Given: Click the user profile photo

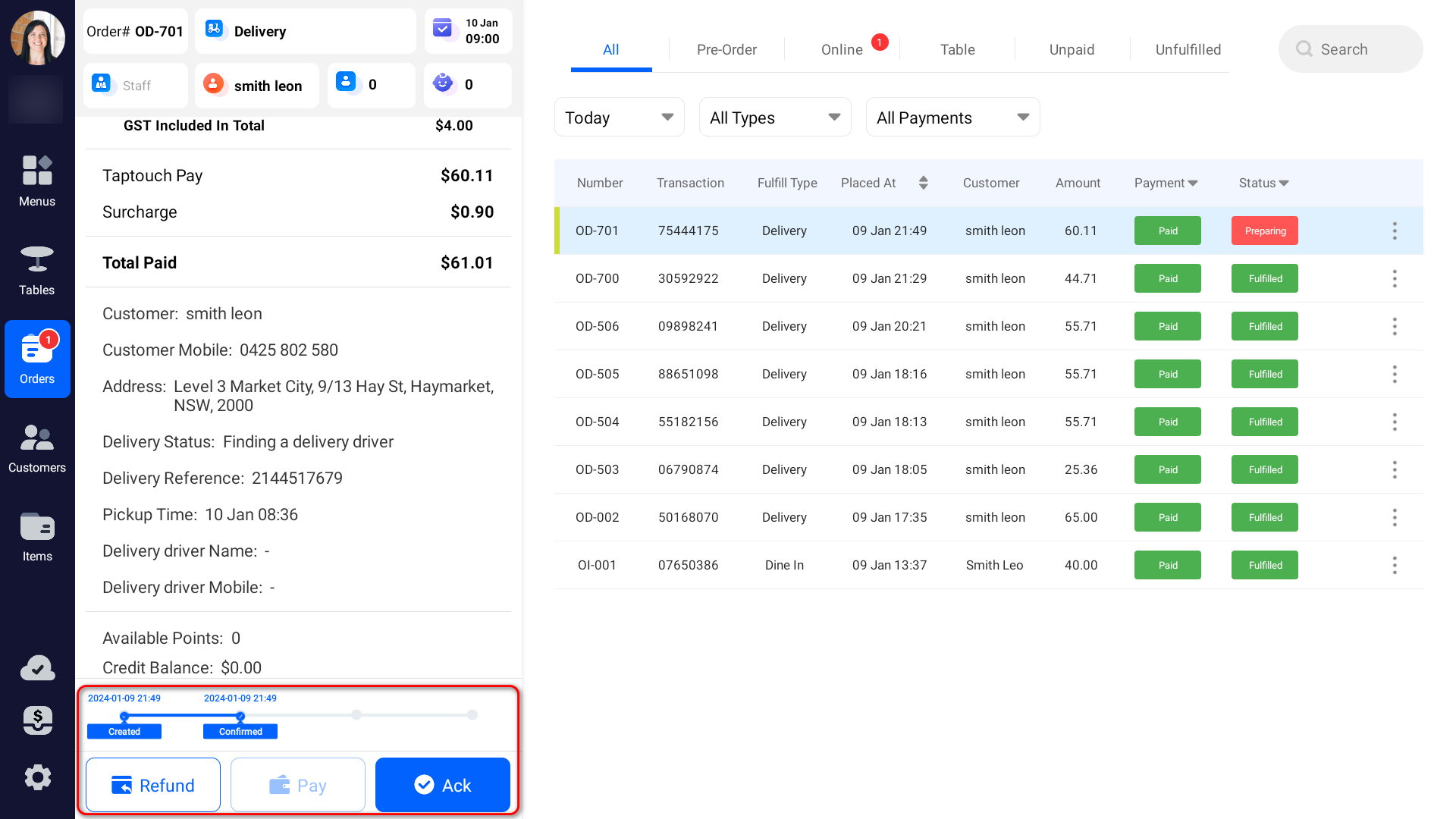Looking at the screenshot, I should [x=37, y=37].
